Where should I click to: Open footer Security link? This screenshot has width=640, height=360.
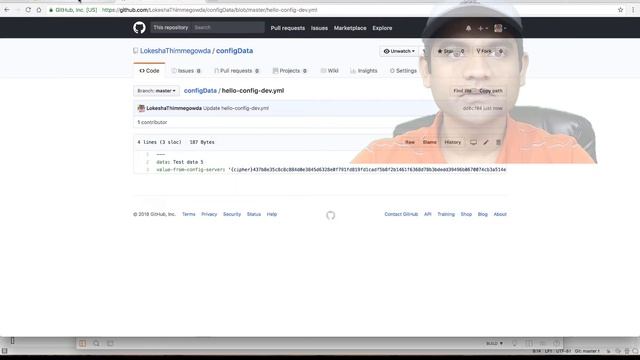[232, 214]
